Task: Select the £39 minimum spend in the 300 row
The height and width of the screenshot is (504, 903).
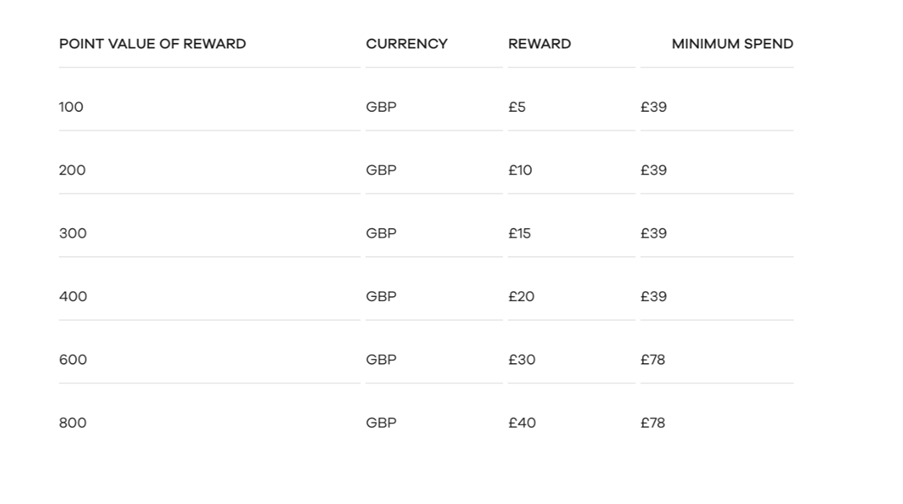Action: pos(653,233)
